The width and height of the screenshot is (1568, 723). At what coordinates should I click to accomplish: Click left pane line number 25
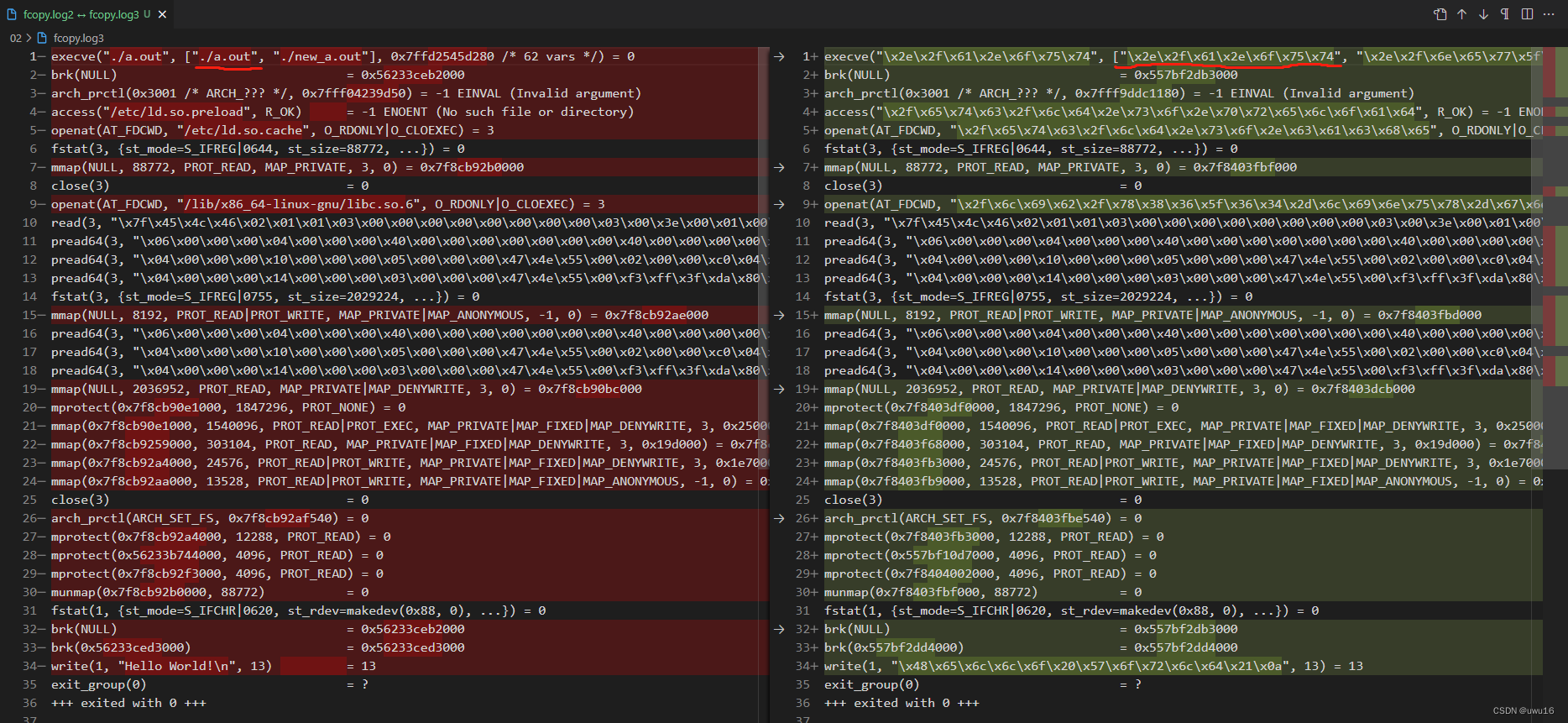[x=30, y=500]
